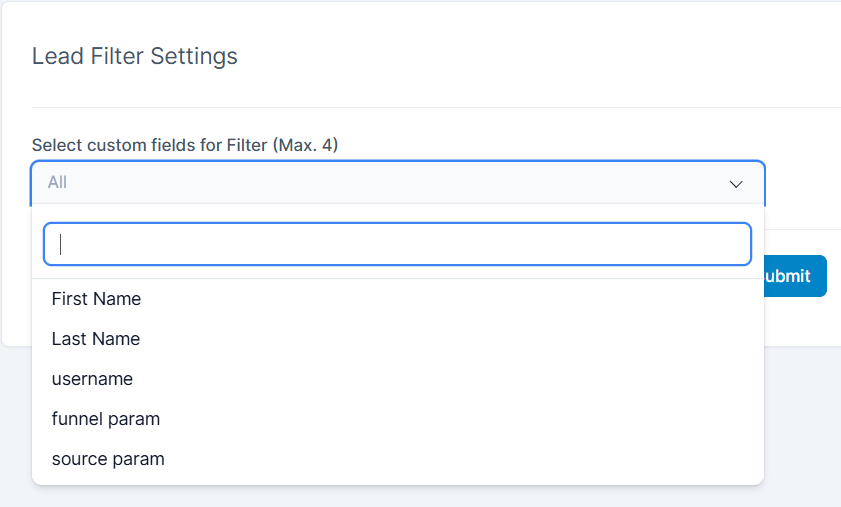841x507 pixels.
Task: Add source param to the filter
Action: [108, 459]
